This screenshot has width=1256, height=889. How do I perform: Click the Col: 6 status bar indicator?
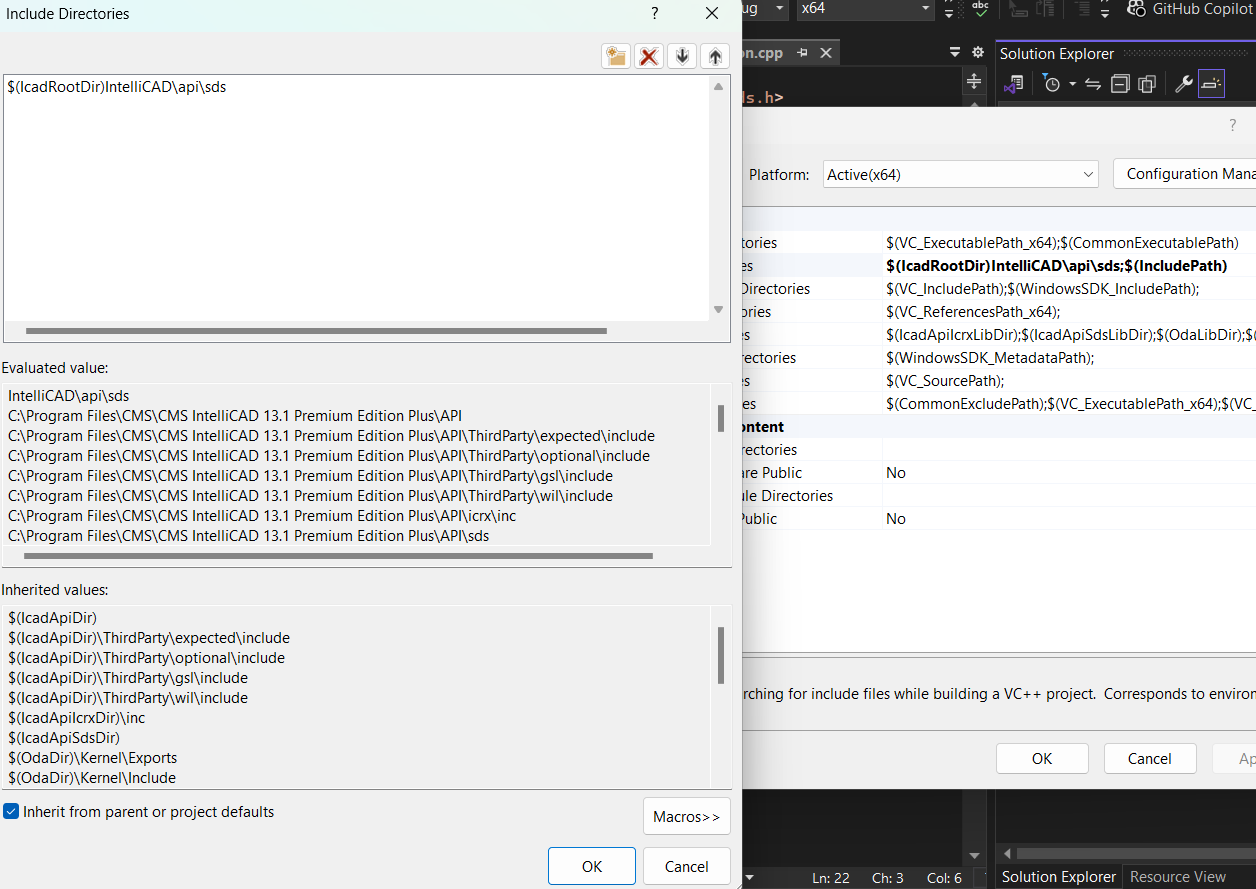[945, 878]
